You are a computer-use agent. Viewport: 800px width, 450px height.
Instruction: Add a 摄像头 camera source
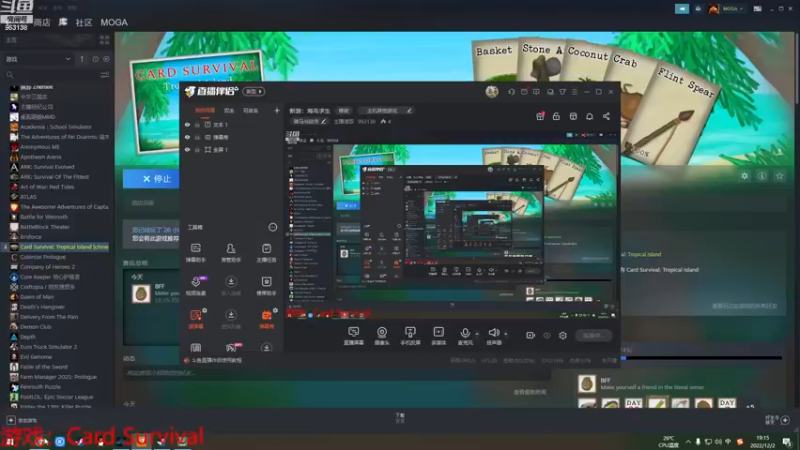click(382, 336)
